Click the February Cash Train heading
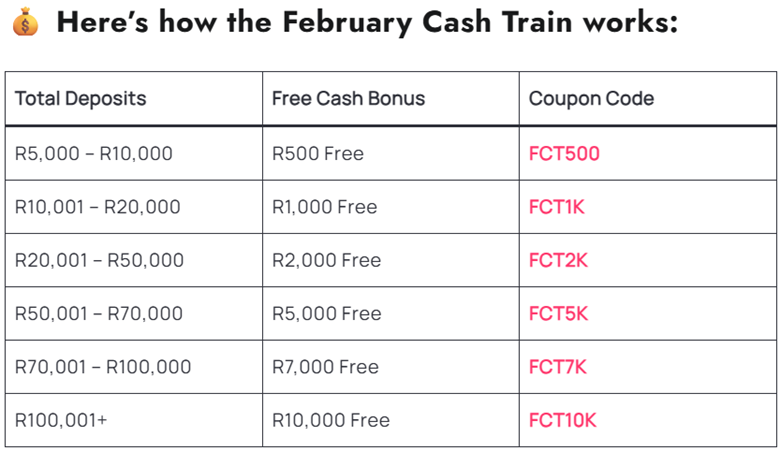This screenshot has width=780, height=451. 367,22
